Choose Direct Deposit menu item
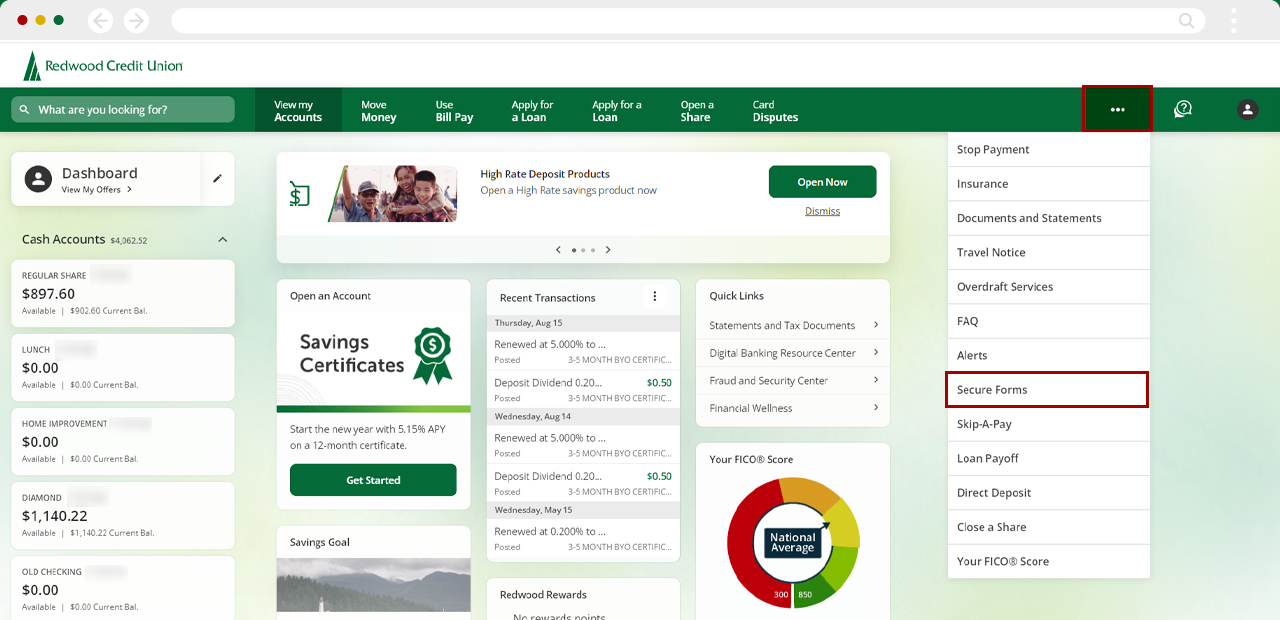 (1049, 493)
